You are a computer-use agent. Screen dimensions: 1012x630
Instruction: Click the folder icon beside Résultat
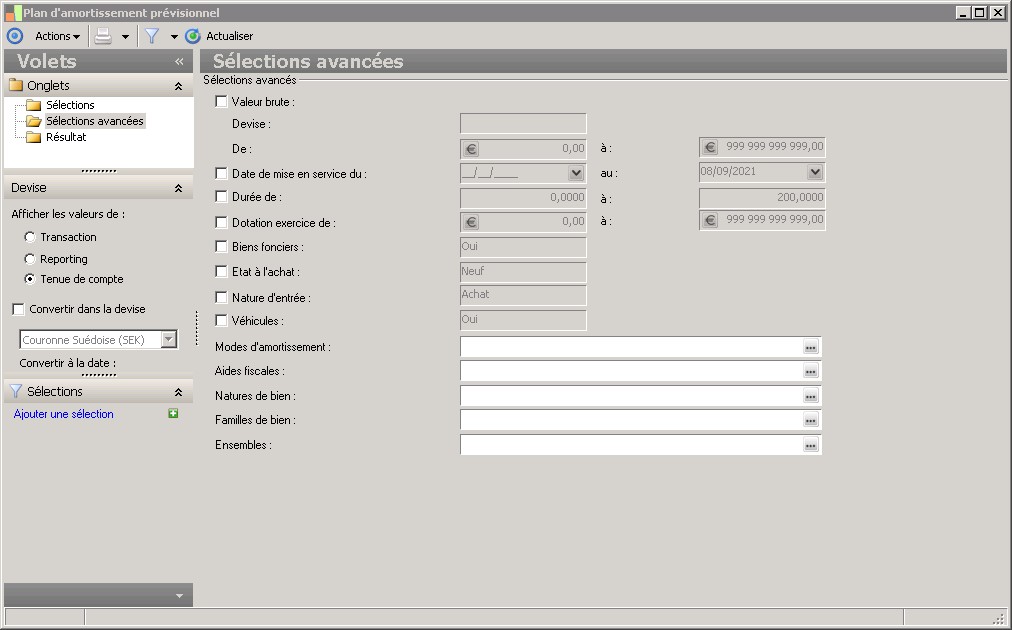click(34, 137)
